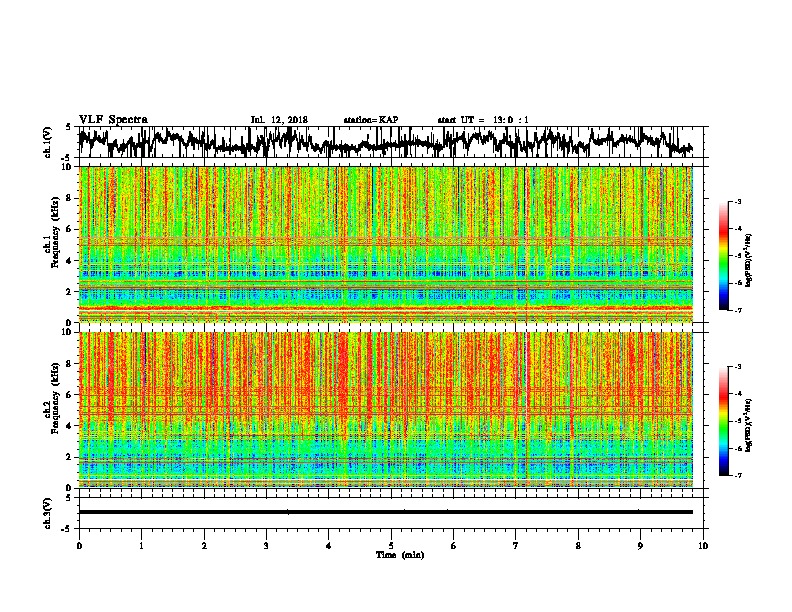Click the "ch.1(V)" axis label
Screen dimensions: 792x612
coord(48,142)
